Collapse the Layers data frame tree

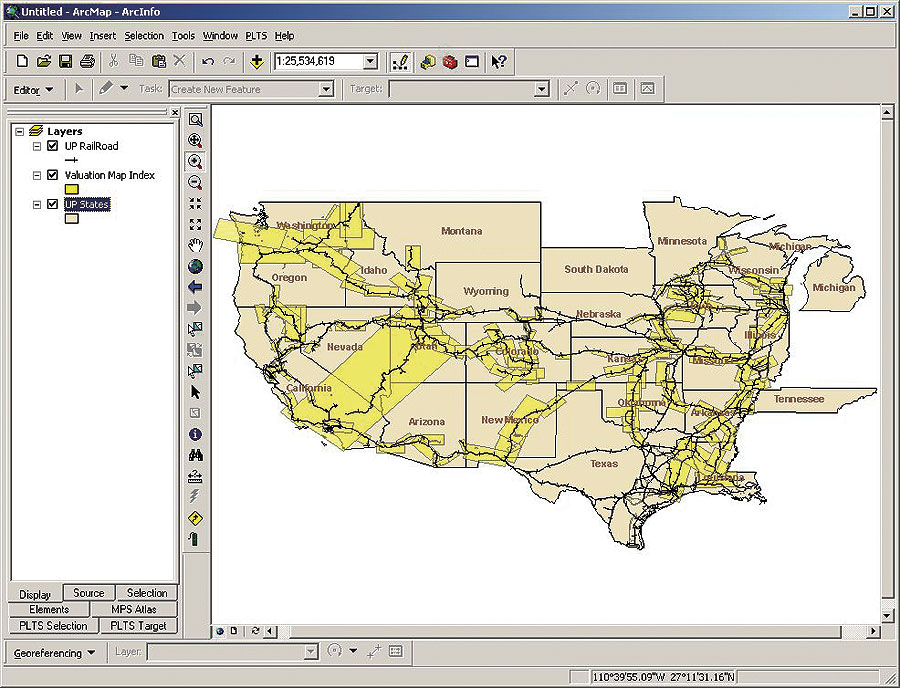pos(20,131)
